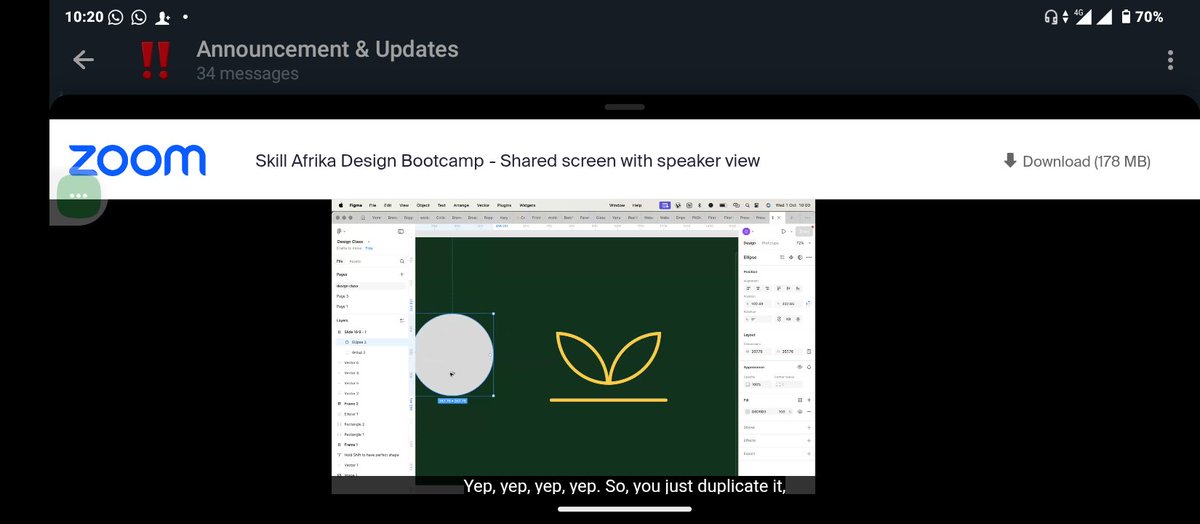This screenshot has width=1200, height=524.
Task: Toggle the lock aspect ratio icon
Action: click(x=809, y=351)
